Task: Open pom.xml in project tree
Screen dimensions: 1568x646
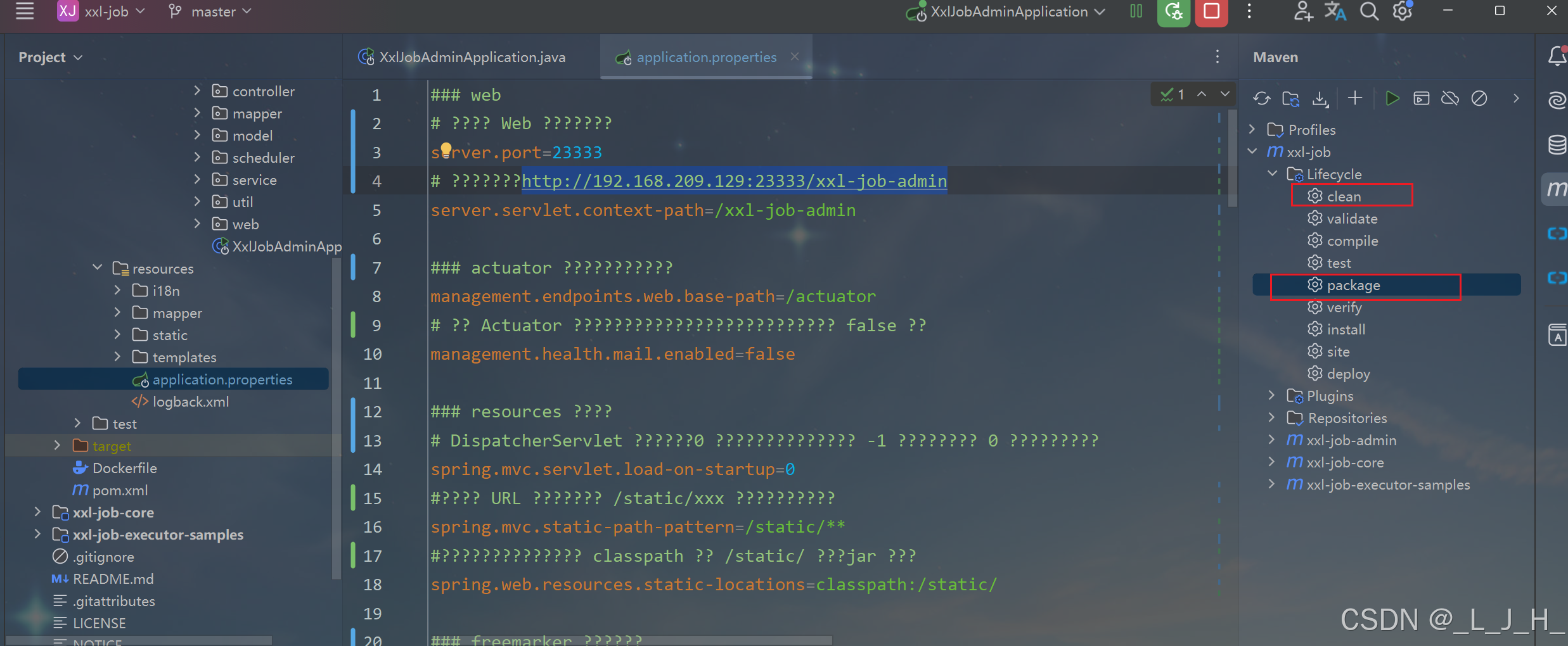Action: (110, 490)
